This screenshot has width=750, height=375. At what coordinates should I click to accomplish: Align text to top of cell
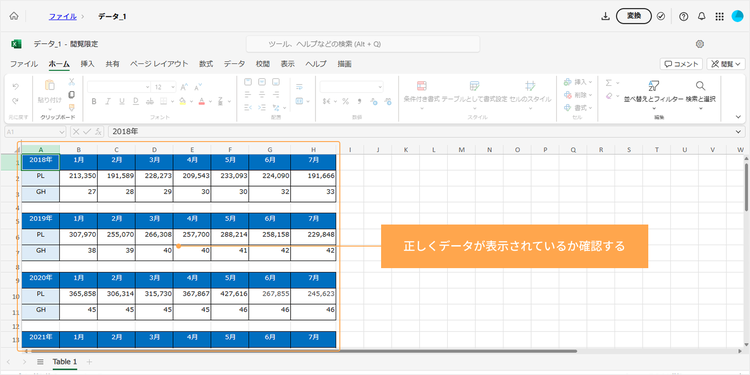click(248, 82)
